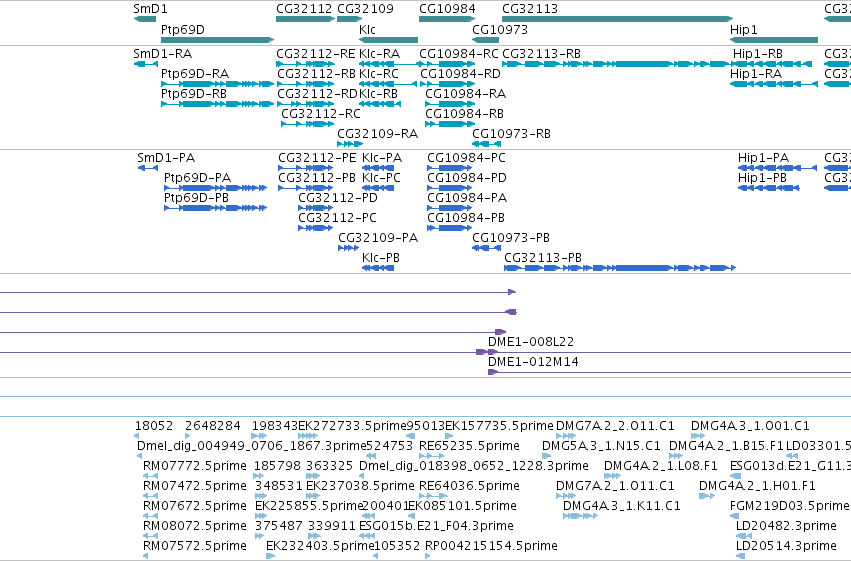
Task: Select EST DMG7A2_2.O11.C1
Action: [x=615, y=426]
